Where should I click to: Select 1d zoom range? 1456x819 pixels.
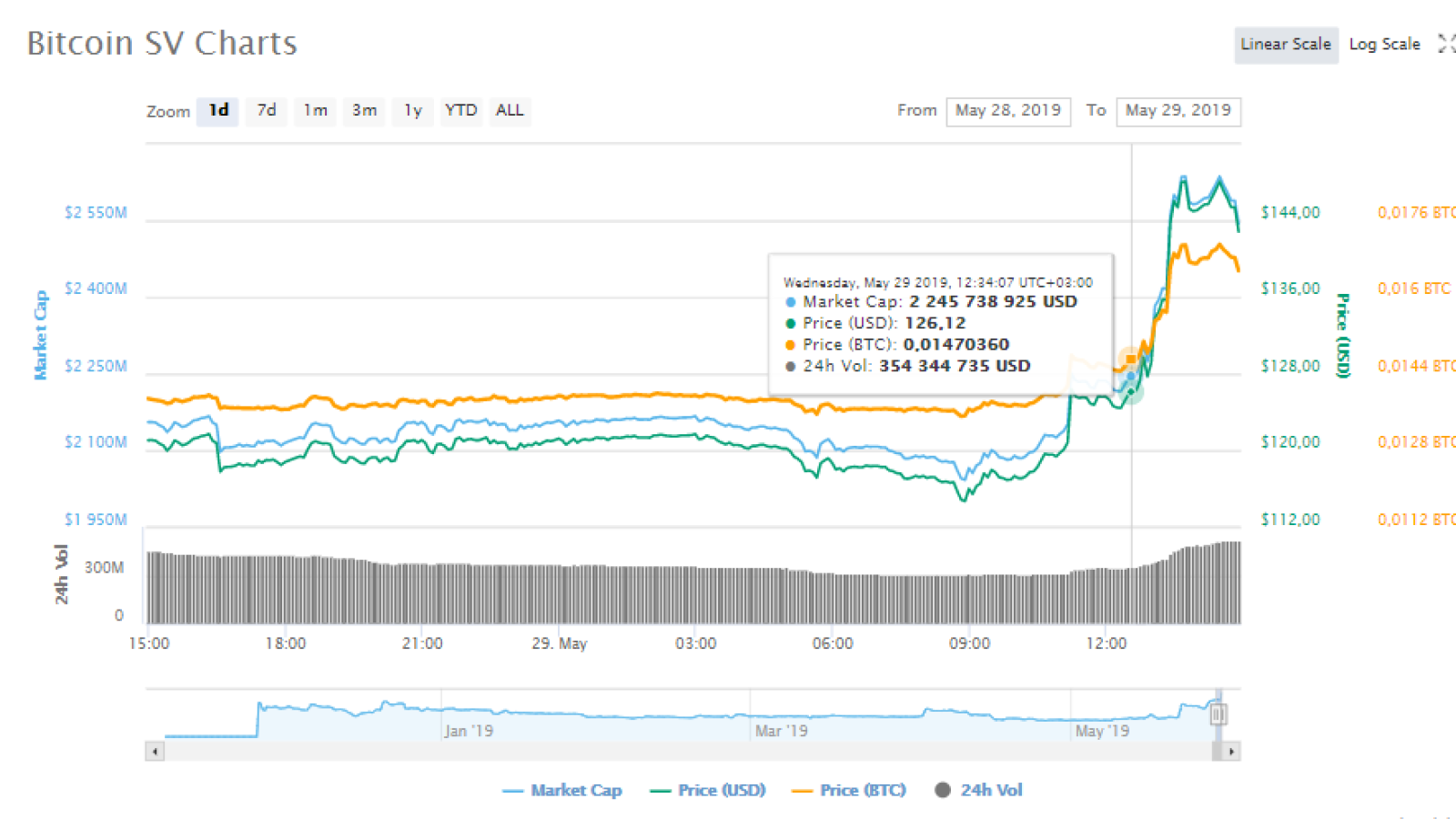click(x=217, y=111)
